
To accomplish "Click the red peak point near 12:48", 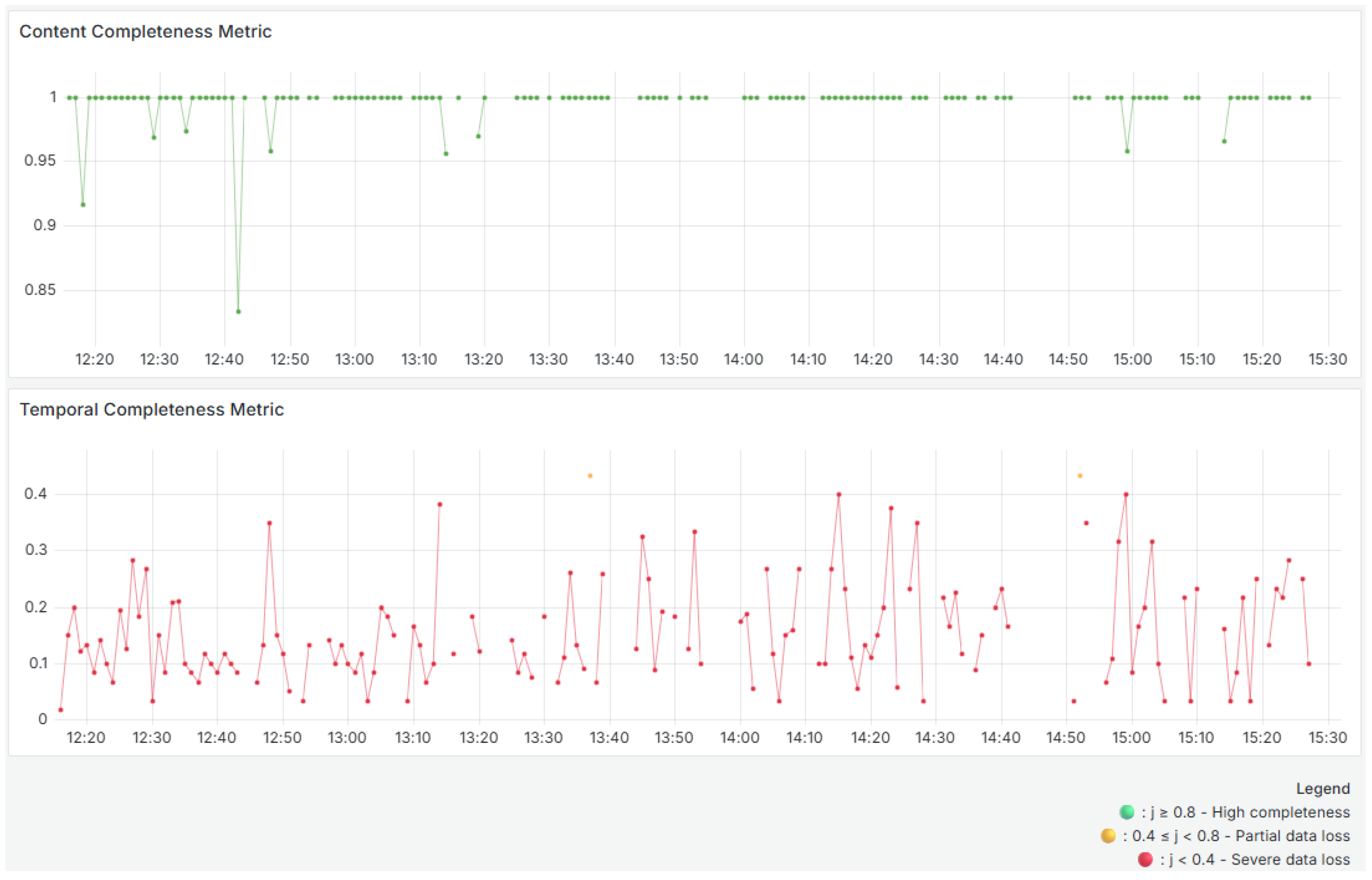I will 270,523.
